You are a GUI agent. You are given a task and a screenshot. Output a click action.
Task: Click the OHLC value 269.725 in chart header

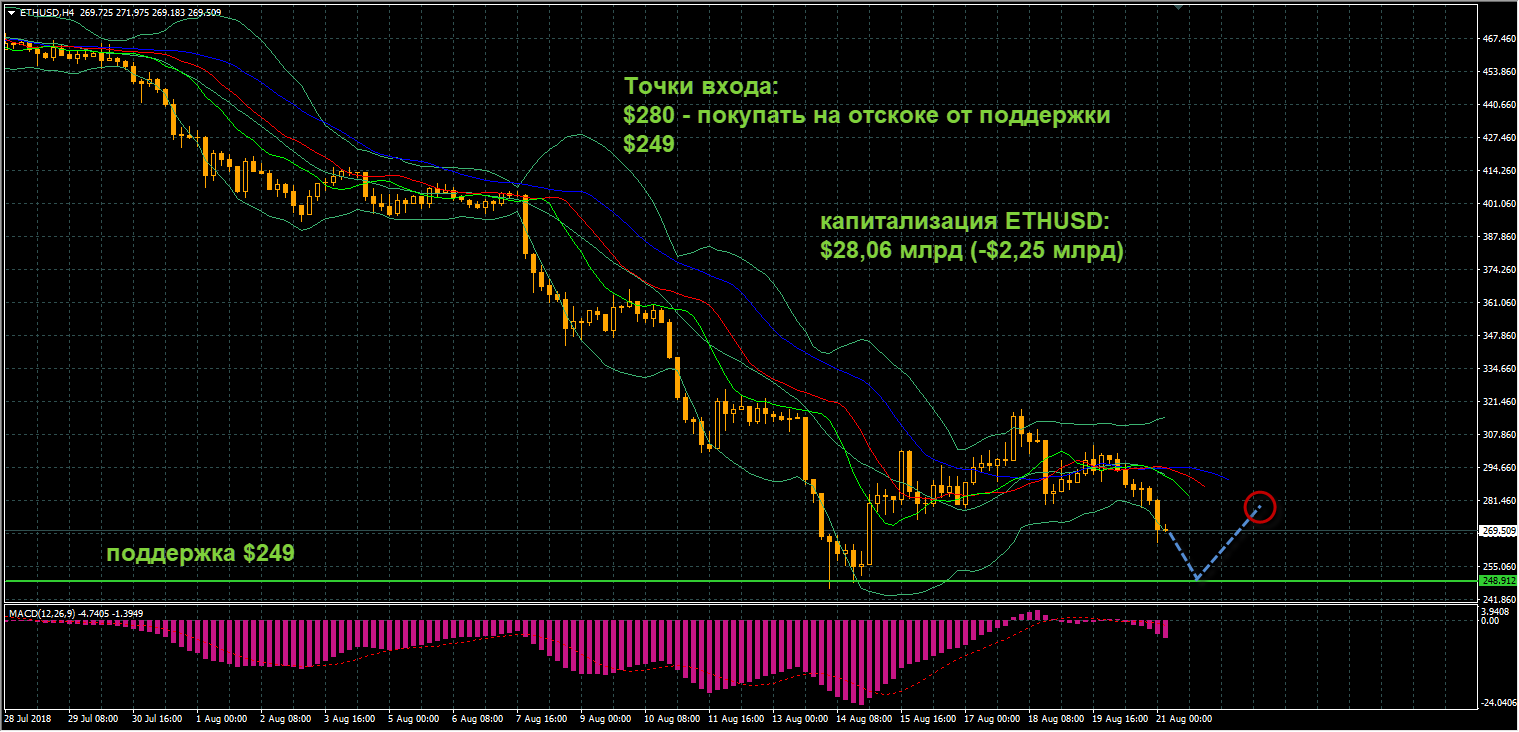pos(94,13)
